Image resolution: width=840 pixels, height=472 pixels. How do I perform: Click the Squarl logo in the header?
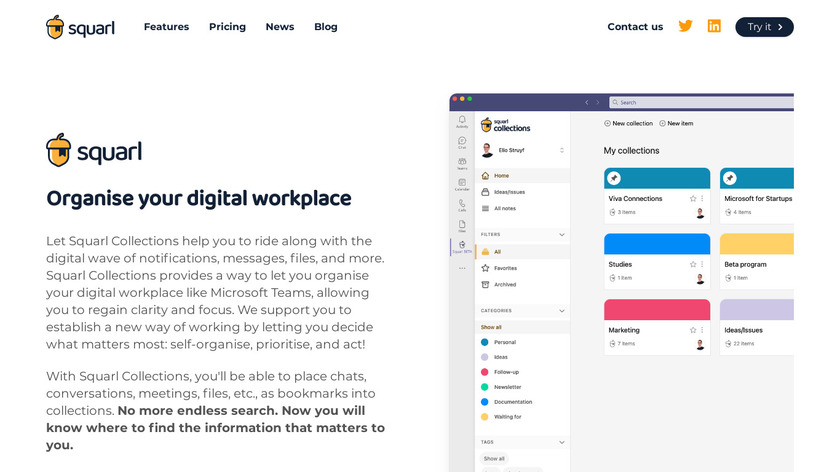80,27
